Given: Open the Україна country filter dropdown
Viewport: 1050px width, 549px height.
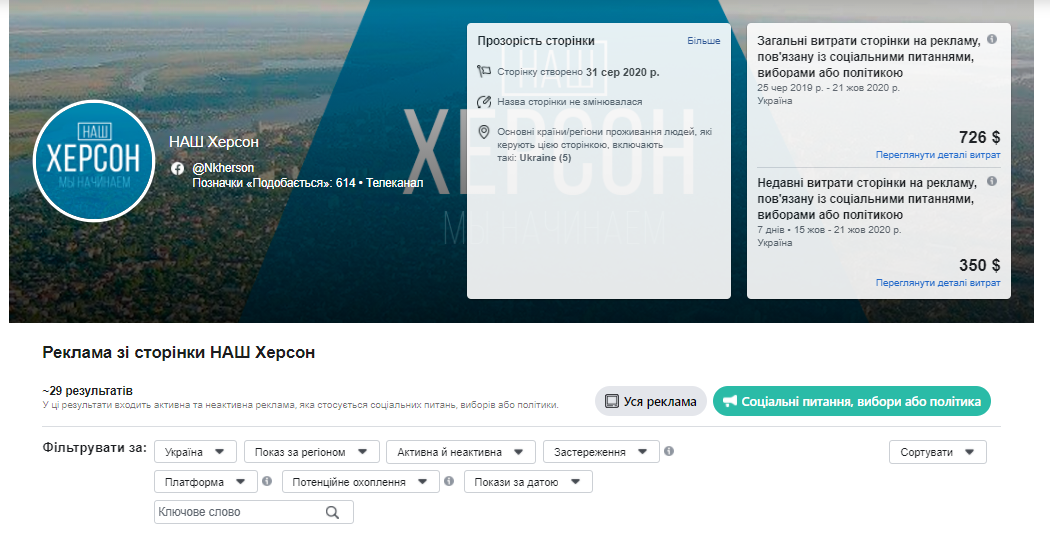Looking at the screenshot, I should 196,452.
